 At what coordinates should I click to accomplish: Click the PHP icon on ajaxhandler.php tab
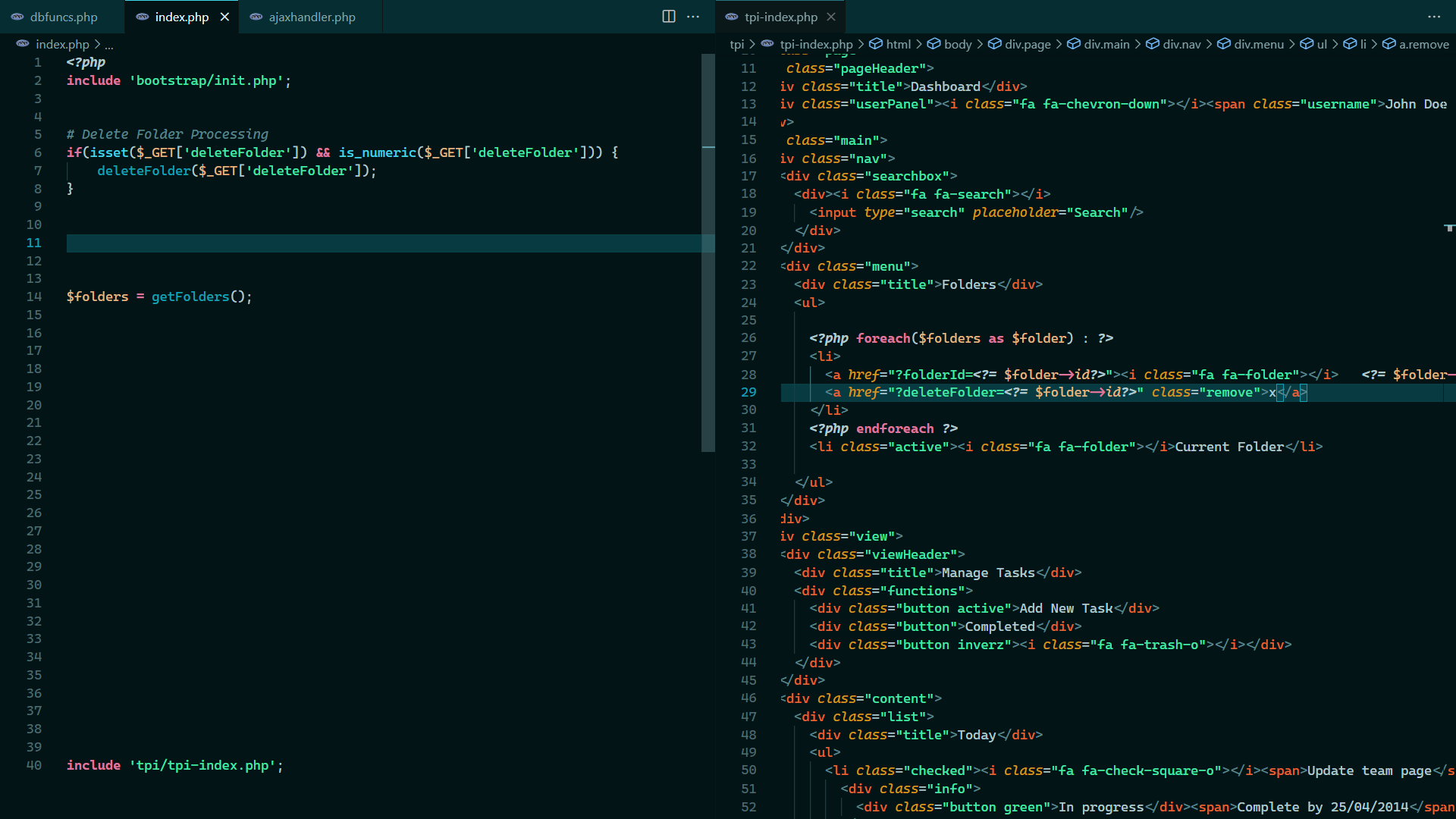point(256,17)
